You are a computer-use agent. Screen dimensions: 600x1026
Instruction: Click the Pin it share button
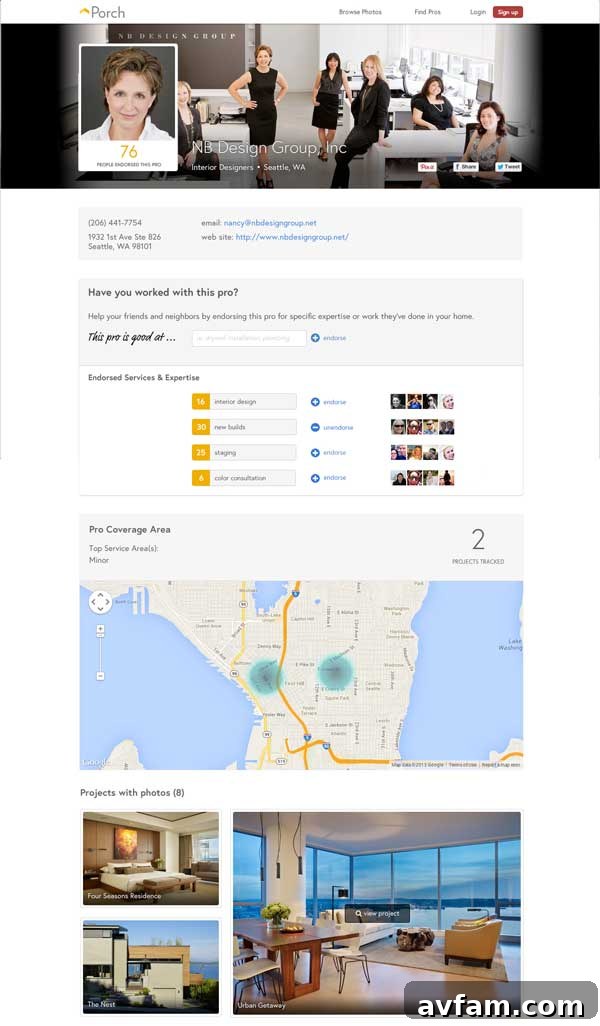(427, 167)
